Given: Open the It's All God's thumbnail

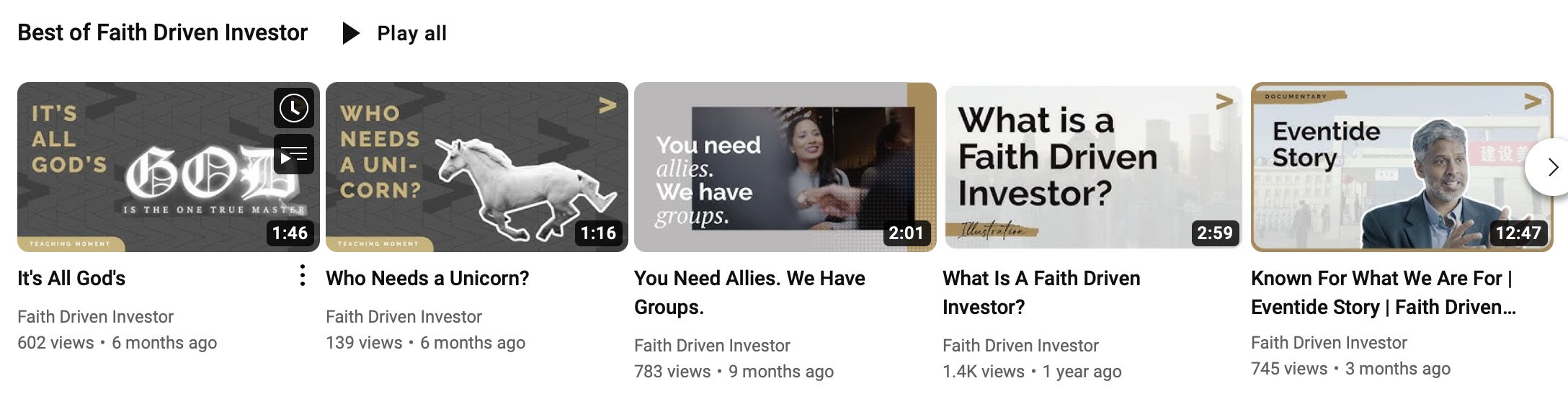Looking at the screenshot, I should click(169, 167).
